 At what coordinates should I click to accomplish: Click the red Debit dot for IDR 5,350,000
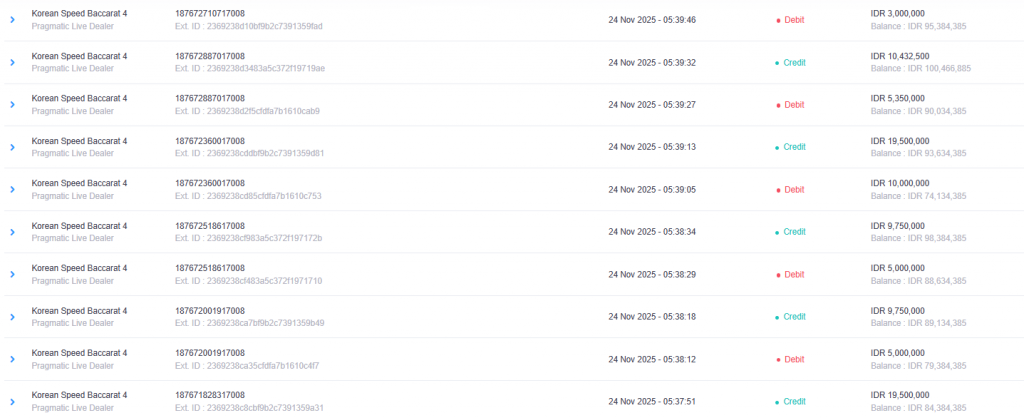pyautogui.click(x=778, y=105)
